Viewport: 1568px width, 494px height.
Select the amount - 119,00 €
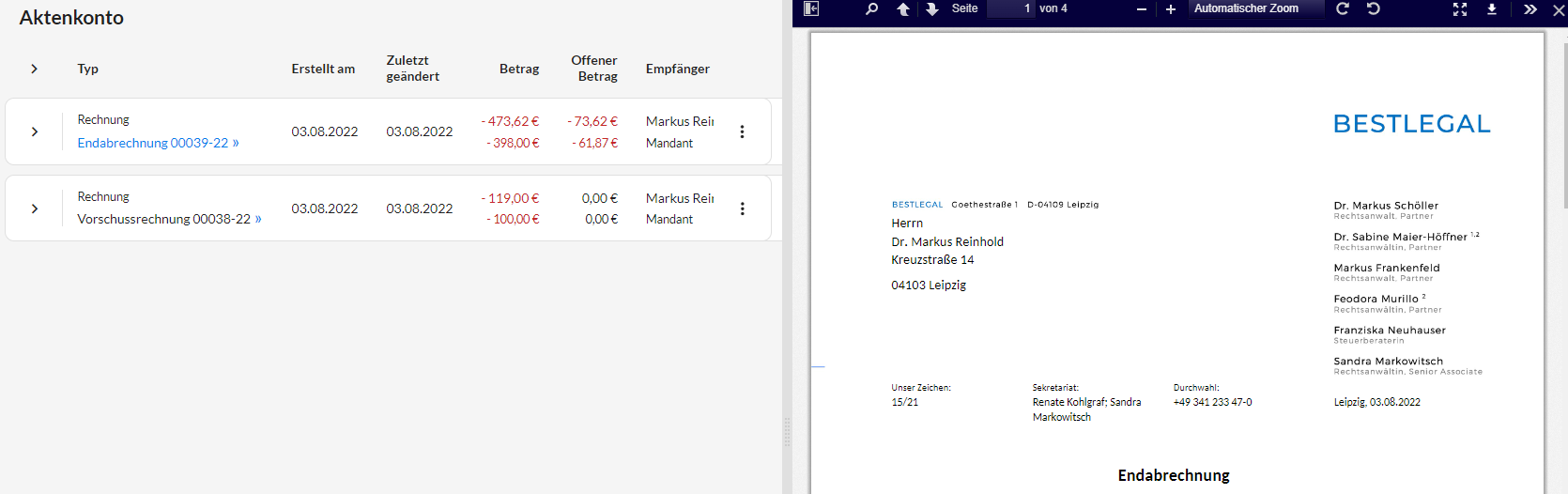[x=510, y=198]
